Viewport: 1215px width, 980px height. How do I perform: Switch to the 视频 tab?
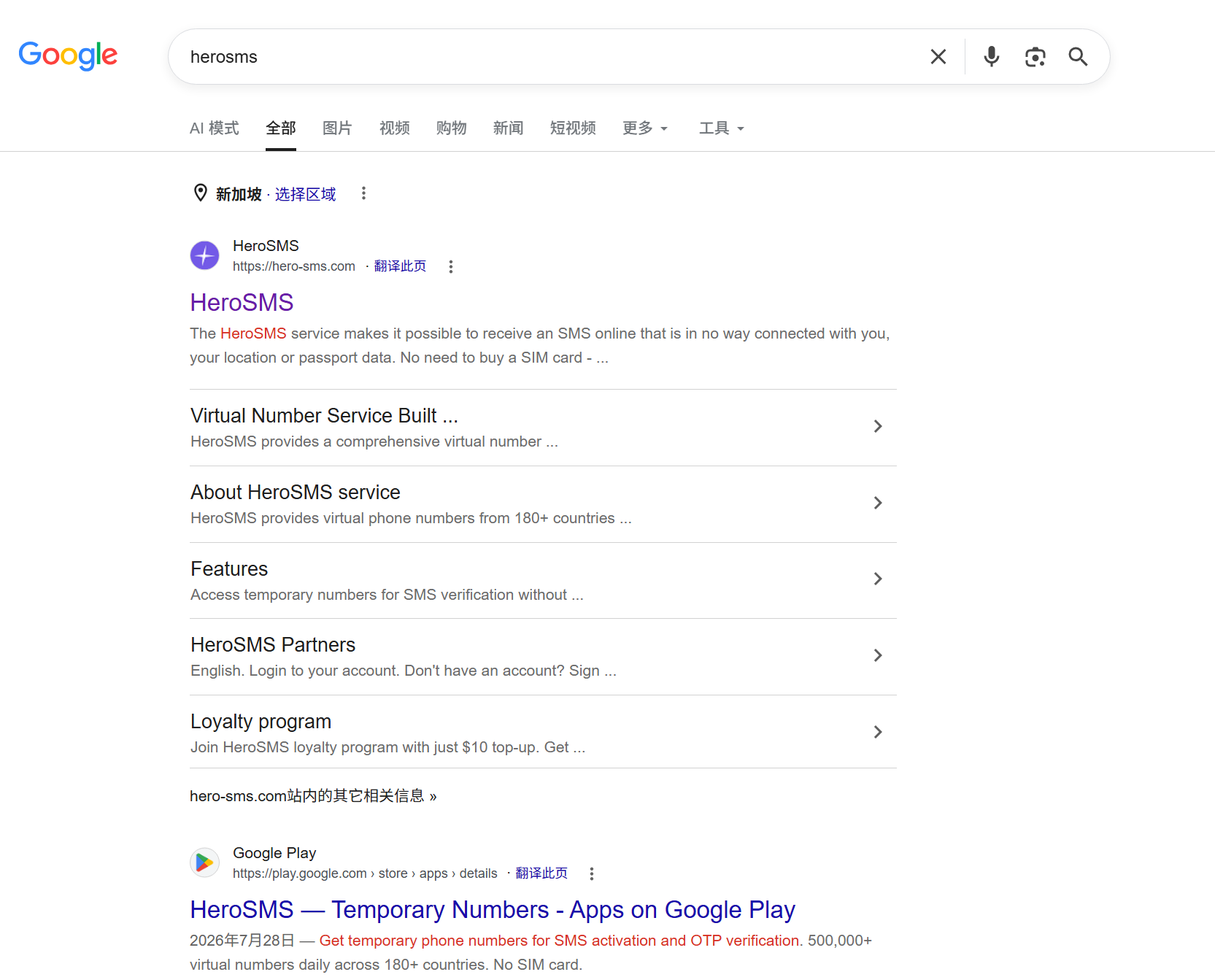click(395, 128)
